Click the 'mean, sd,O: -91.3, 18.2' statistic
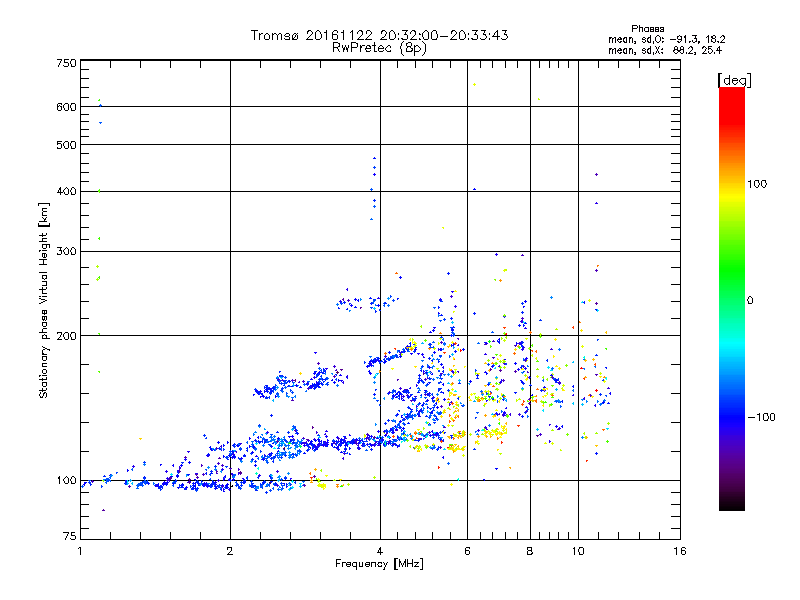Screen dimensions: 800x600 666,39
